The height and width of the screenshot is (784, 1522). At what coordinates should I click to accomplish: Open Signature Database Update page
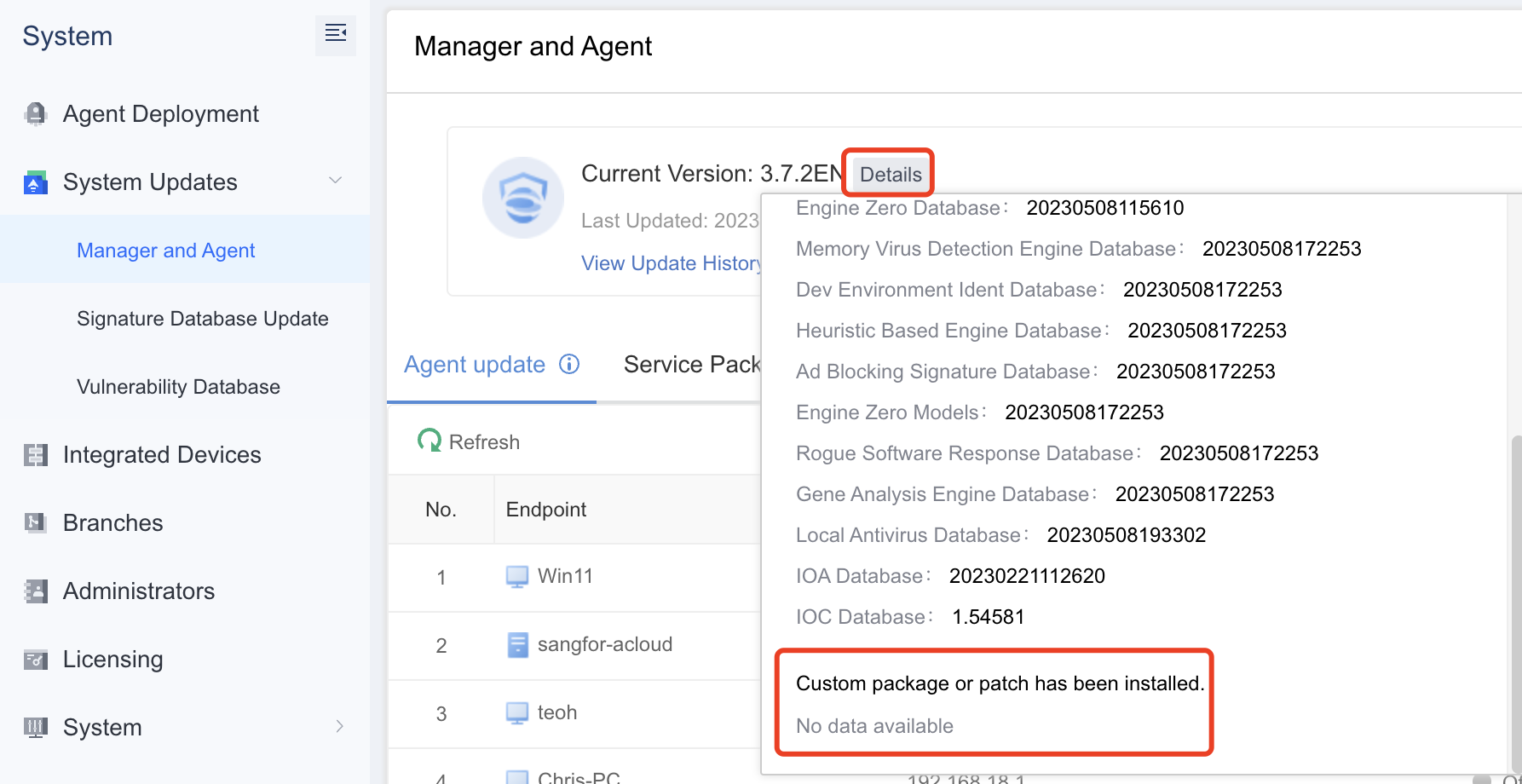[203, 319]
